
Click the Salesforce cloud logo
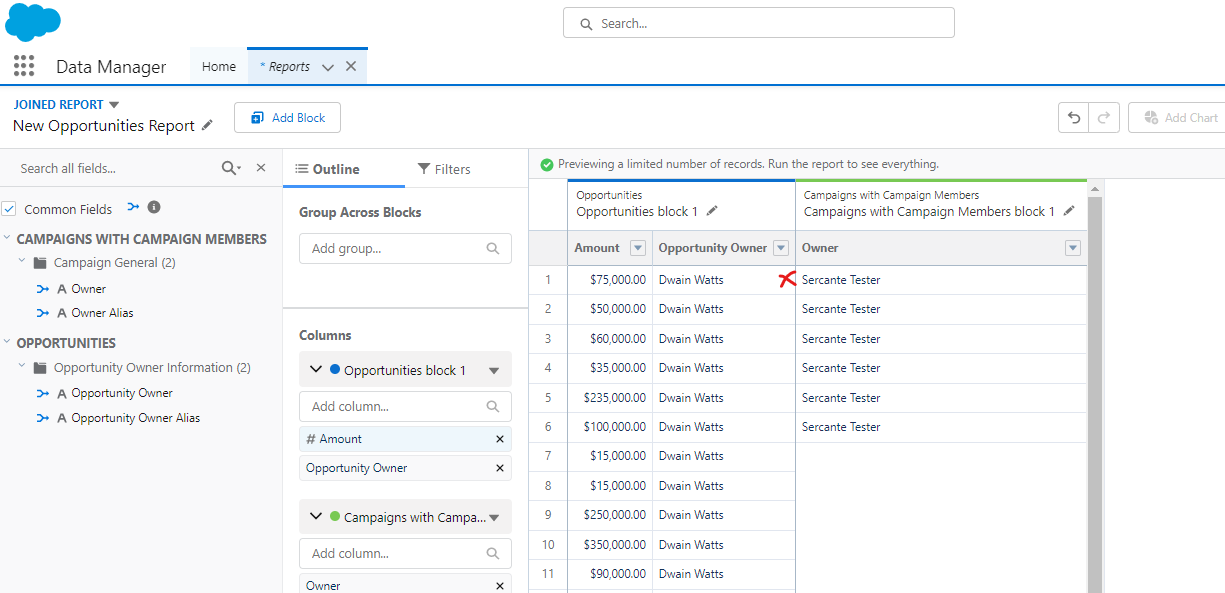click(33, 21)
